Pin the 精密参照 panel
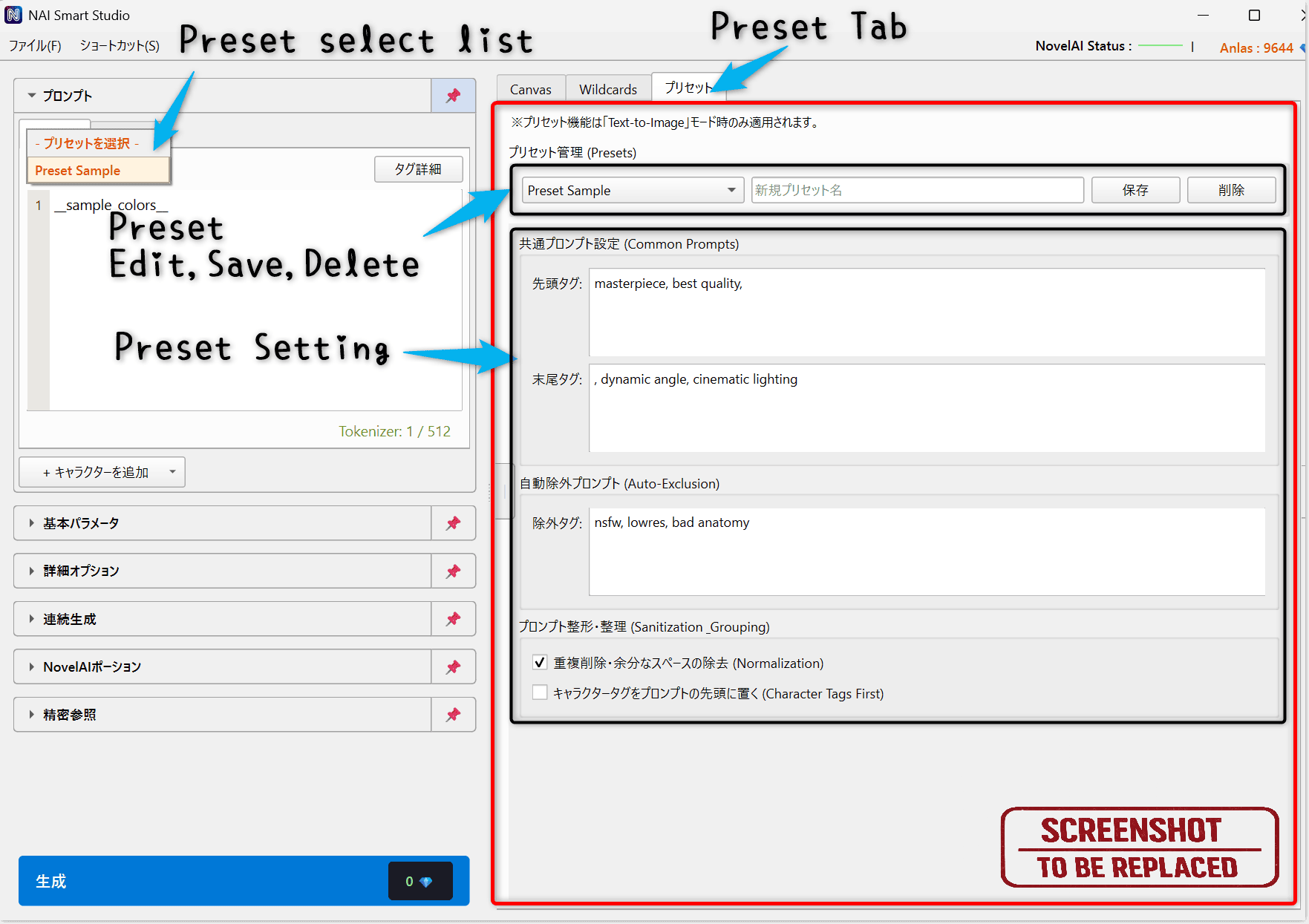The height and width of the screenshot is (924, 1309). tap(453, 714)
